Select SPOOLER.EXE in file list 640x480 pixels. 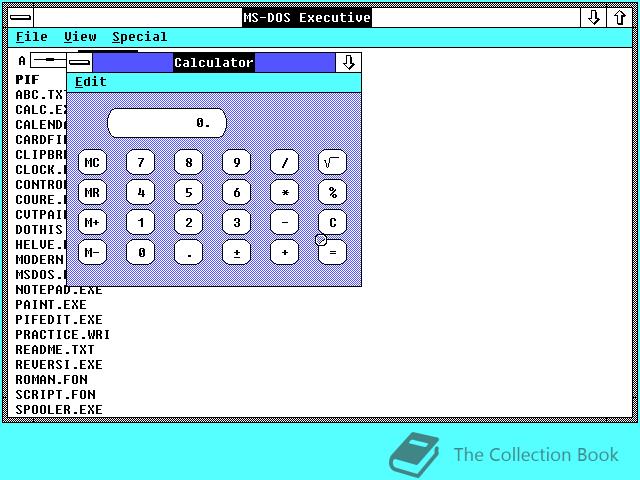(59, 409)
